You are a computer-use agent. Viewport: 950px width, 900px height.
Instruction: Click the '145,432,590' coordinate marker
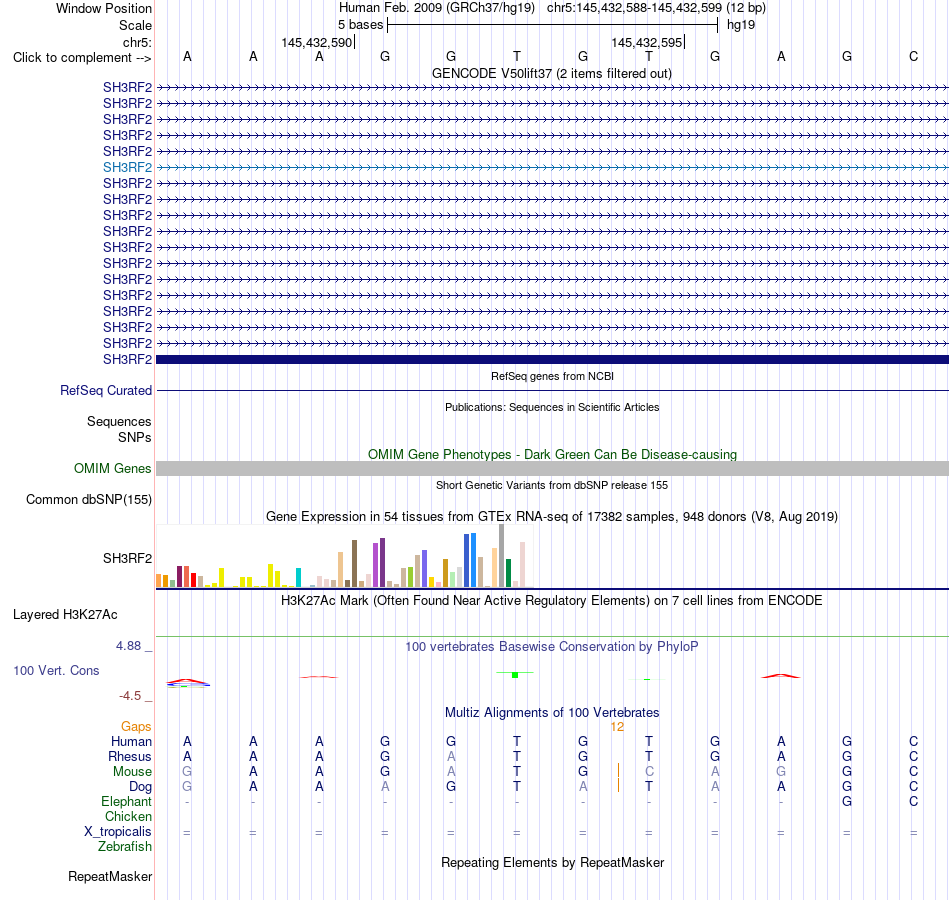pyautogui.click(x=316, y=42)
